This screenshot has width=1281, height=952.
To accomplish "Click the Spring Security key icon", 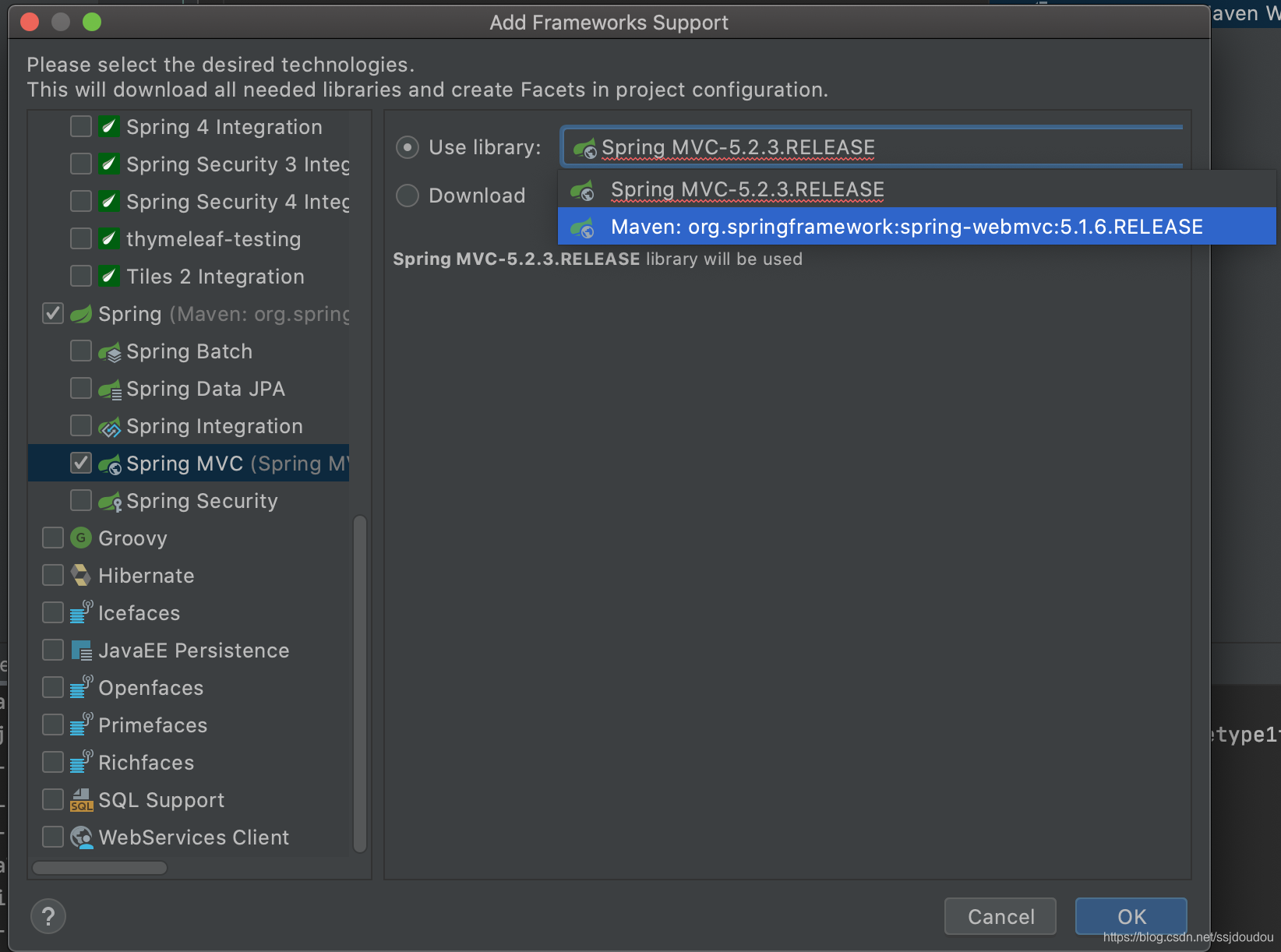I will pos(110,501).
